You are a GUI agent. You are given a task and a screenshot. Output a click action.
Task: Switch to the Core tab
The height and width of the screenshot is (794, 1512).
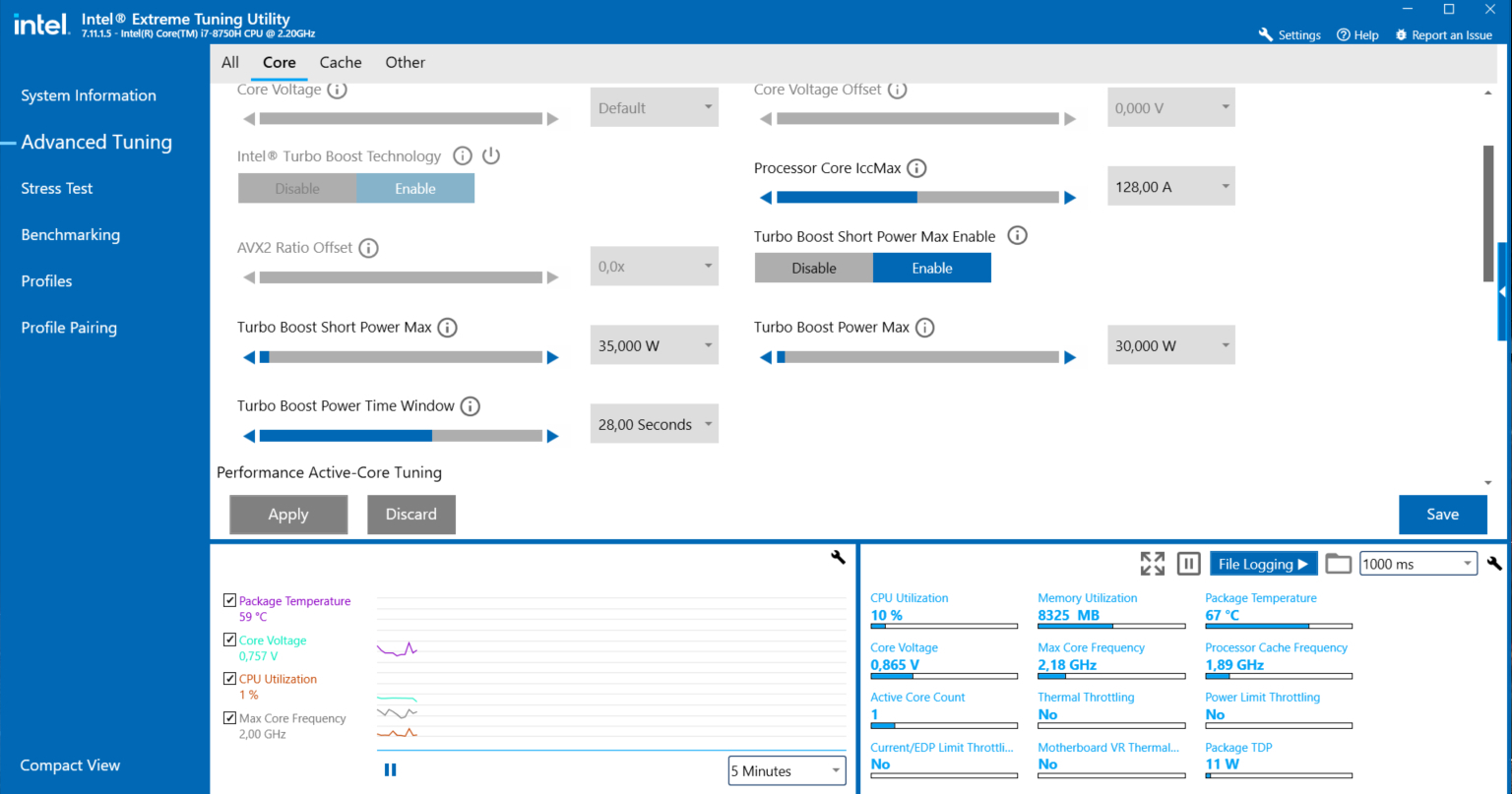[280, 62]
